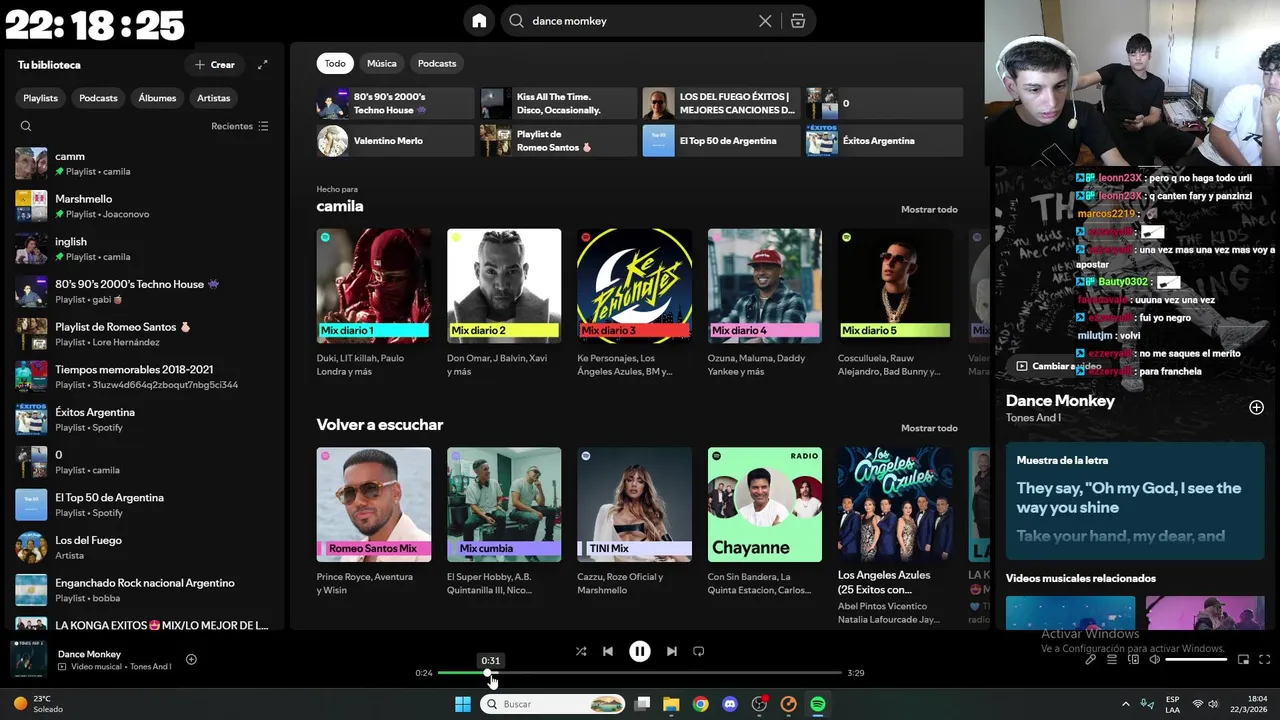Image resolution: width=1280 pixels, height=720 pixels.
Task: Skip to next track
Action: point(672,651)
